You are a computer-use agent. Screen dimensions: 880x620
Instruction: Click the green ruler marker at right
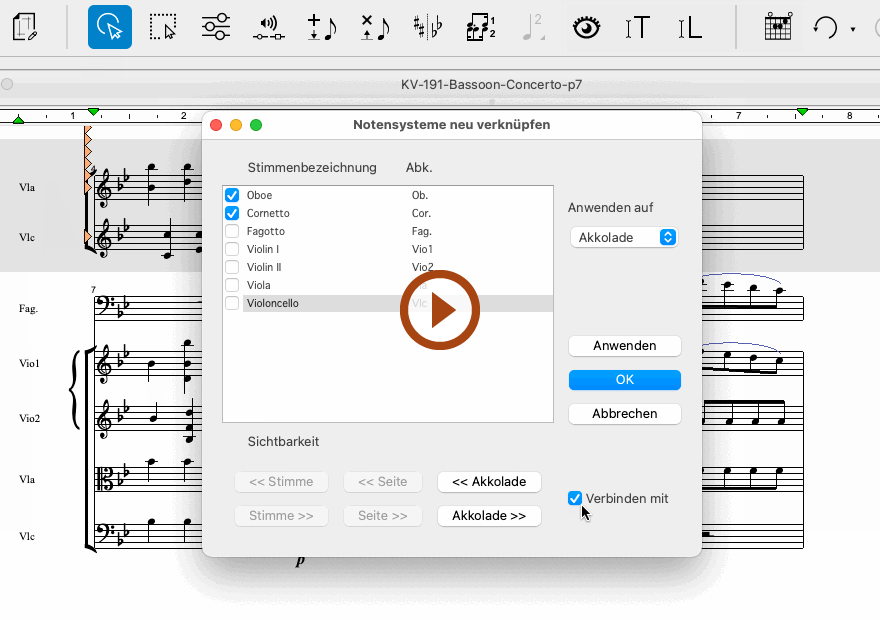801,112
